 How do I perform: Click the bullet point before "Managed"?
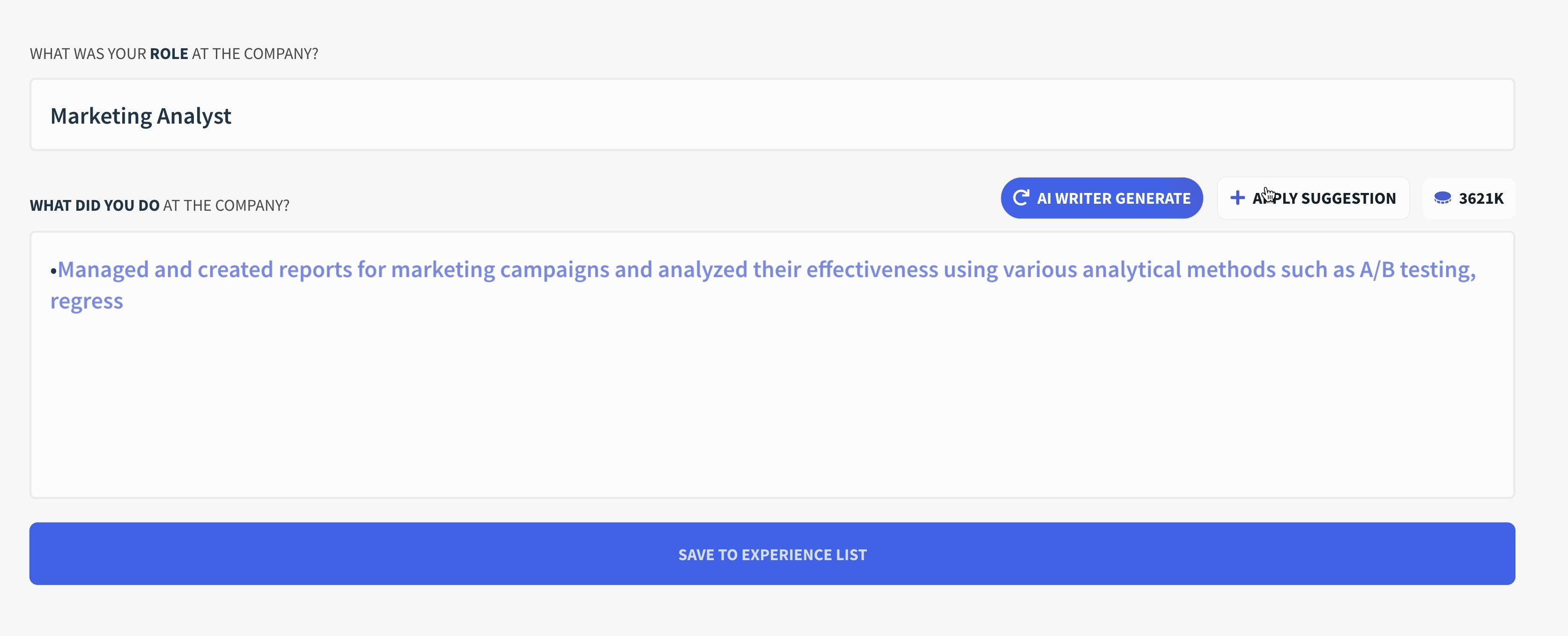point(53,270)
